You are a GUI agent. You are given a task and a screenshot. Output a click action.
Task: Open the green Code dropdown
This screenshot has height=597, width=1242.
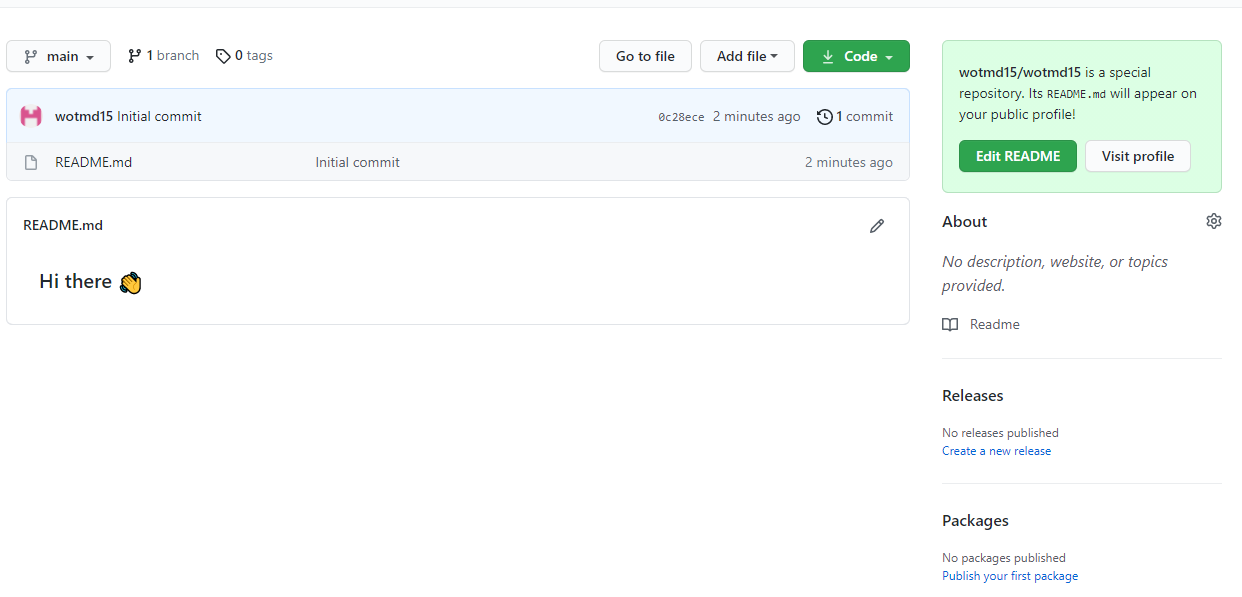[x=856, y=56]
